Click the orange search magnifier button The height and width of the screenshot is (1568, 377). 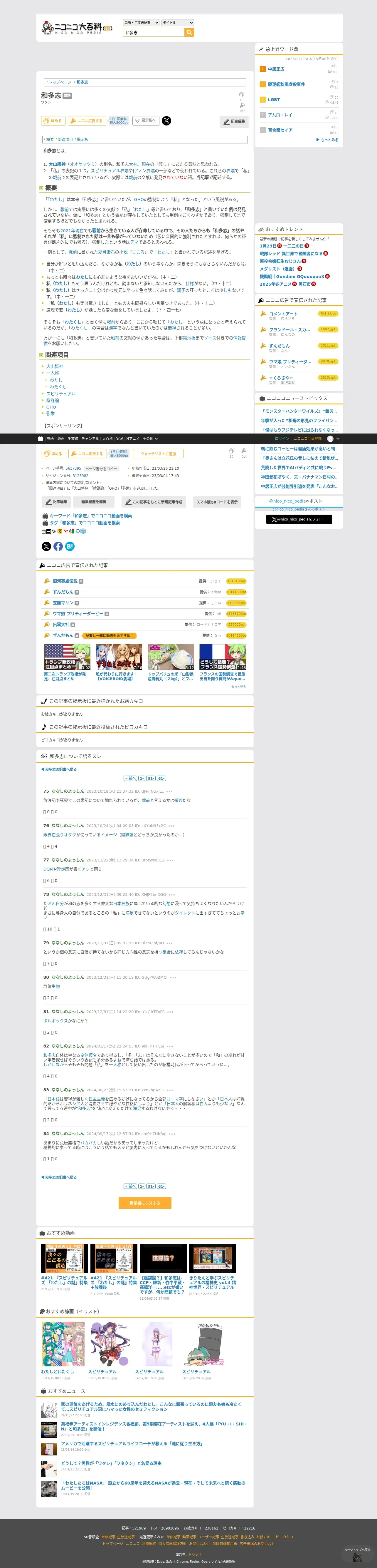pos(189,32)
